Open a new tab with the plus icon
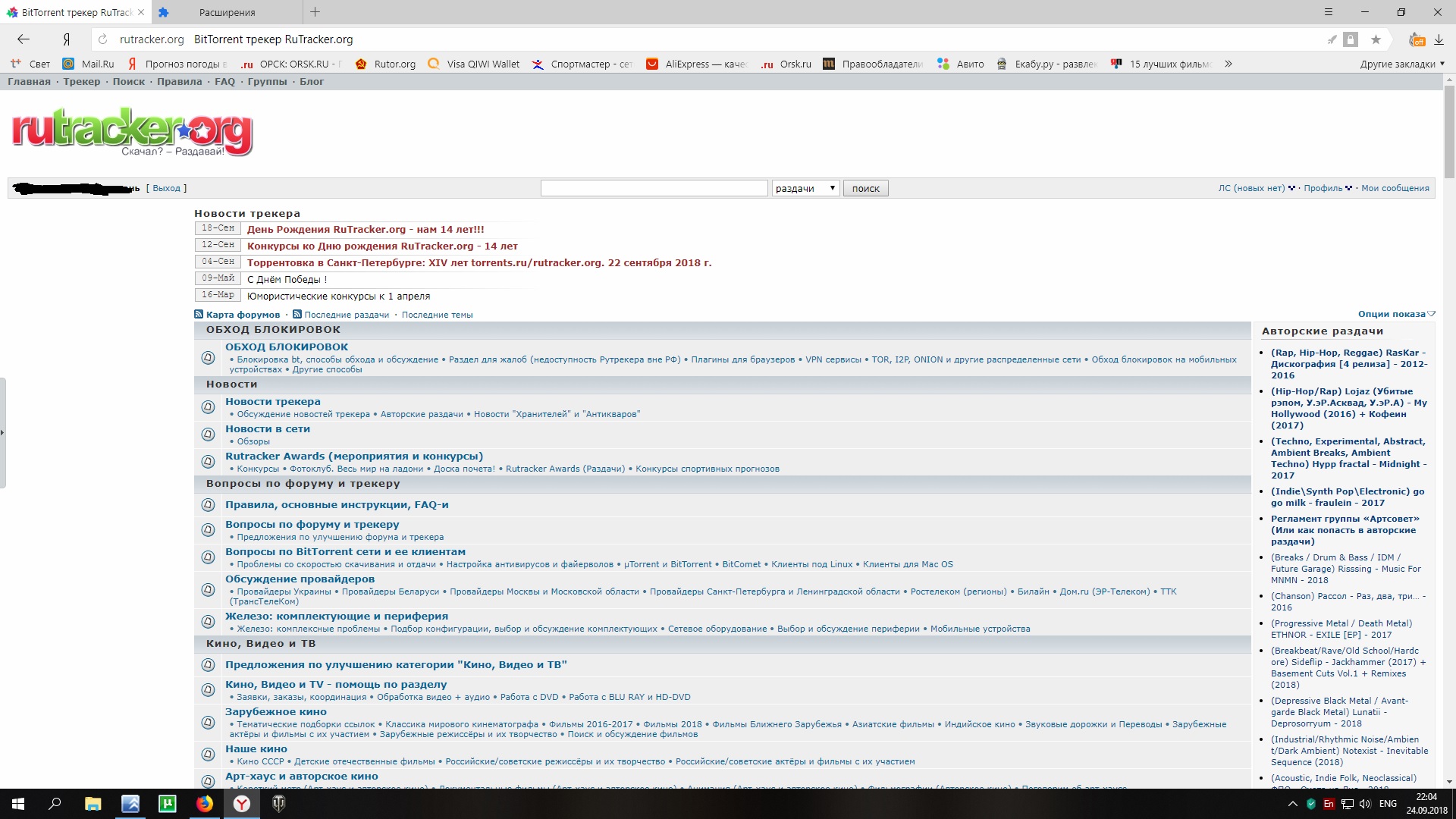 [x=315, y=12]
